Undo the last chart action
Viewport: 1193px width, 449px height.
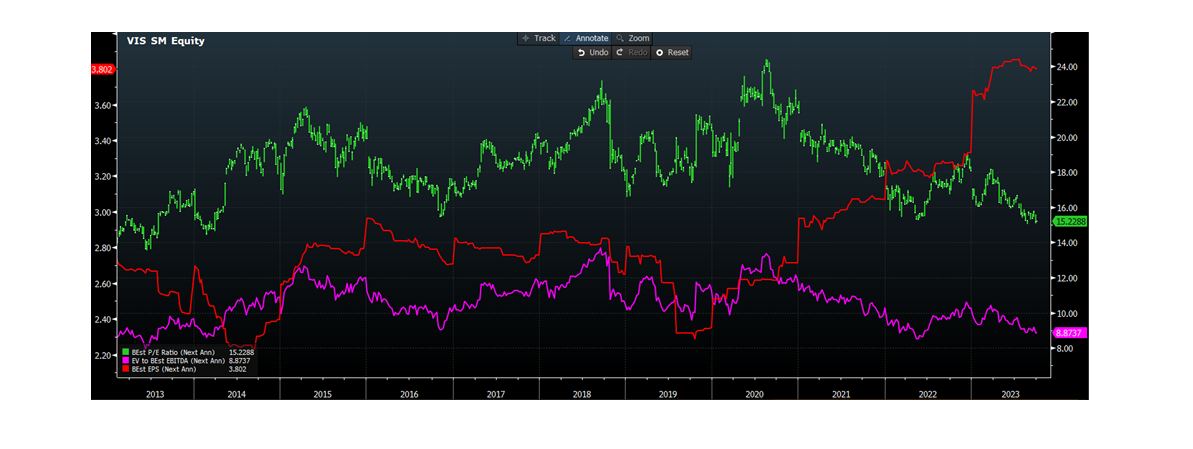592,52
